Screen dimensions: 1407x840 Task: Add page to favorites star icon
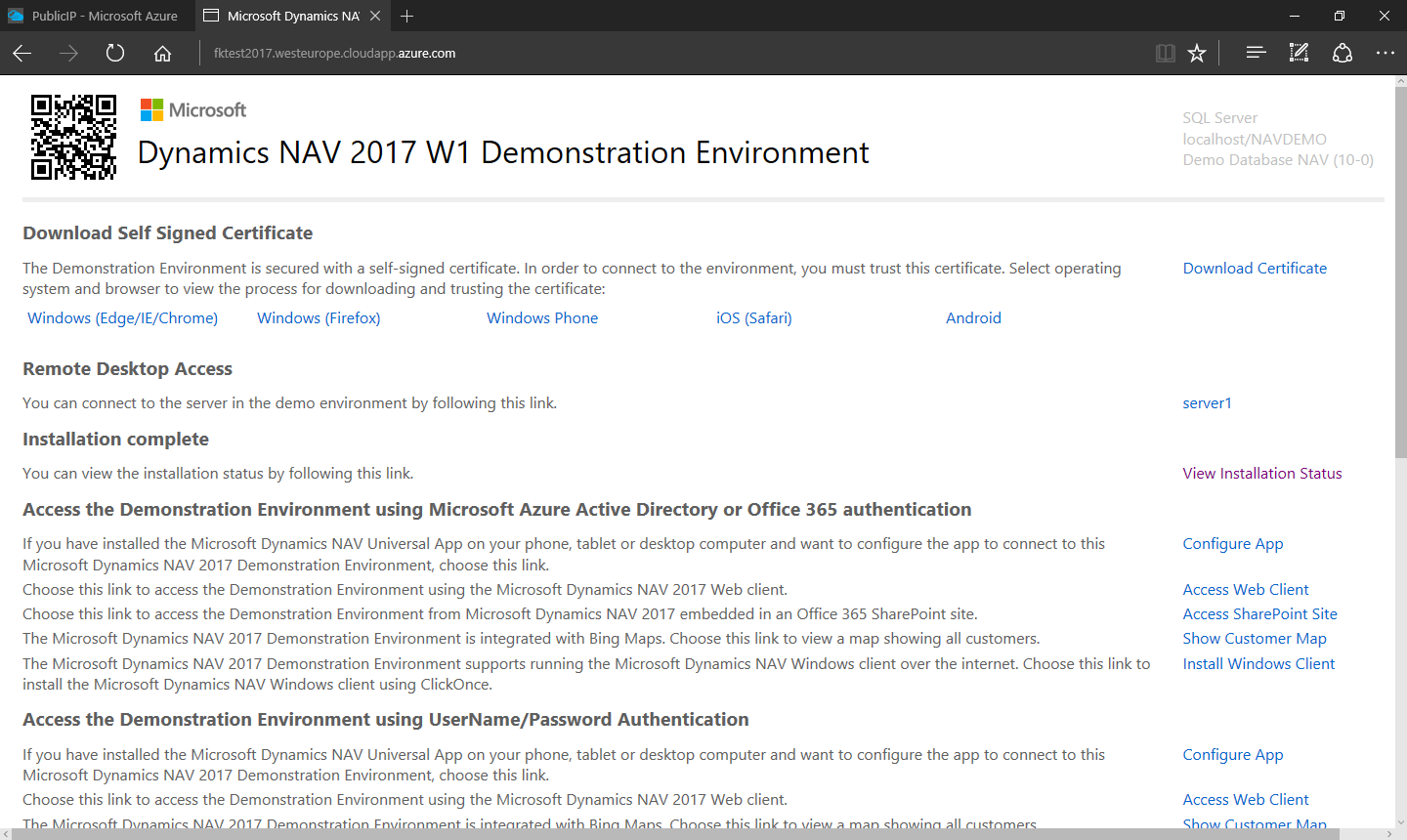pyautogui.click(x=1197, y=54)
